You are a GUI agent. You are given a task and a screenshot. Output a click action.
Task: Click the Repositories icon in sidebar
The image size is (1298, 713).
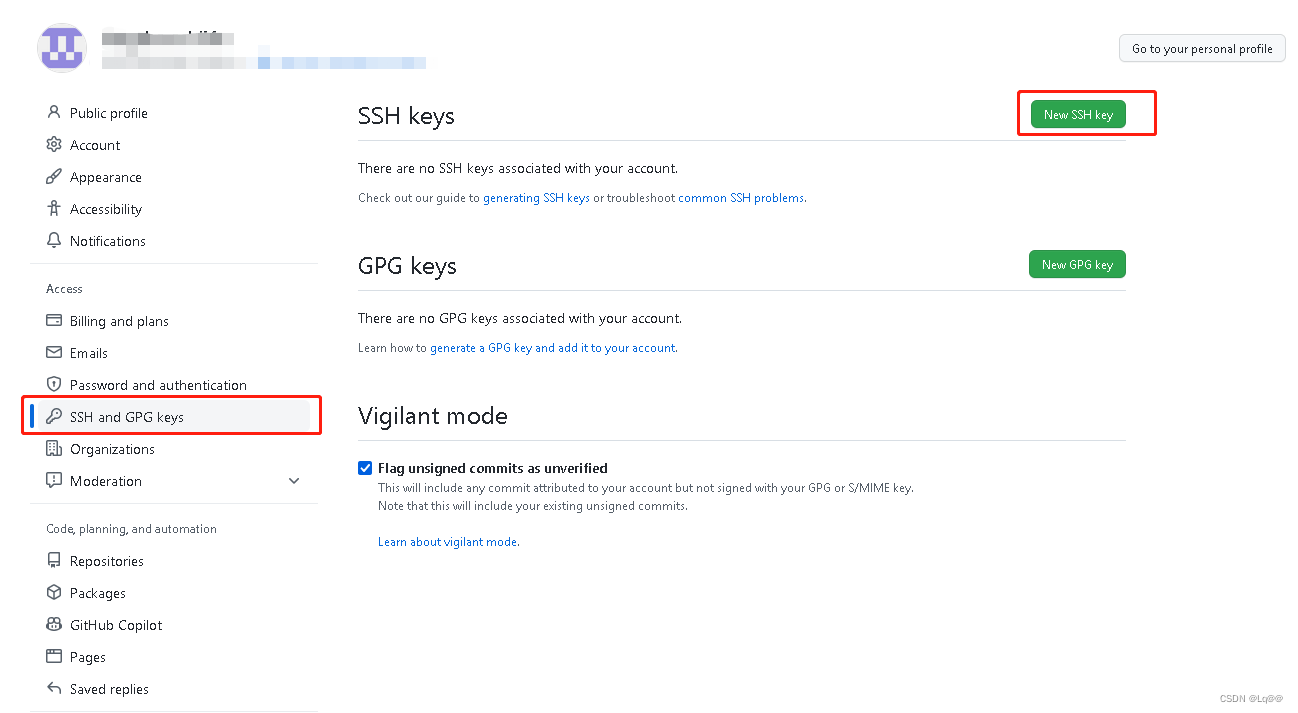click(x=54, y=561)
